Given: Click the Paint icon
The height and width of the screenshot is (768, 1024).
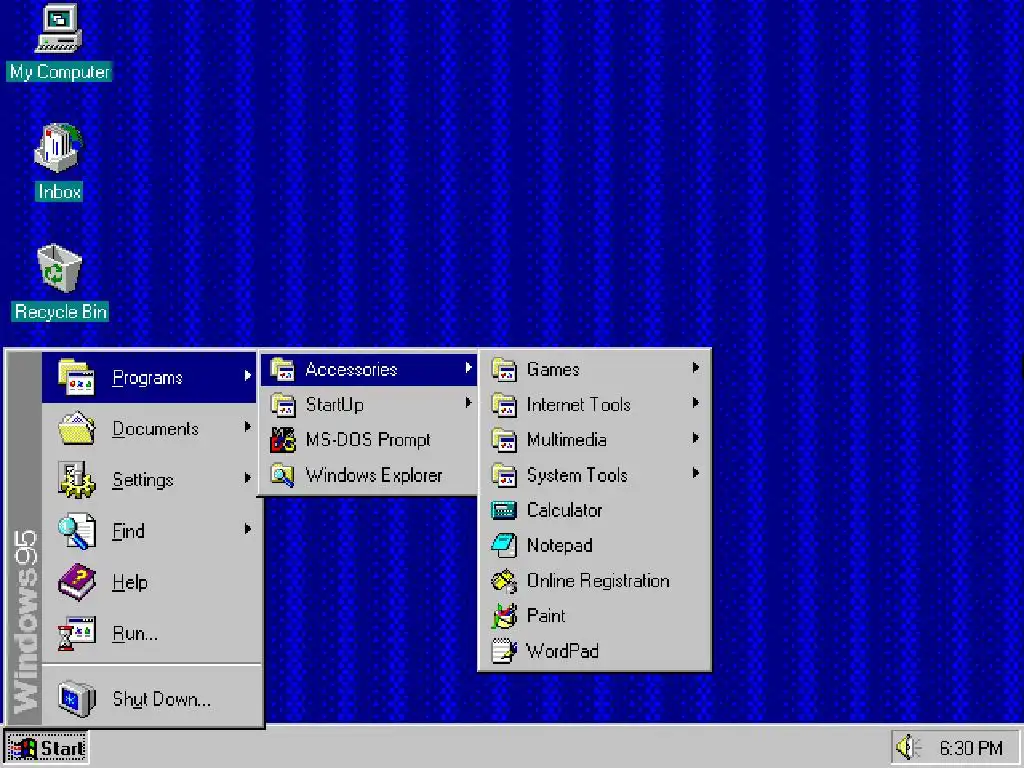Looking at the screenshot, I should tap(504, 616).
